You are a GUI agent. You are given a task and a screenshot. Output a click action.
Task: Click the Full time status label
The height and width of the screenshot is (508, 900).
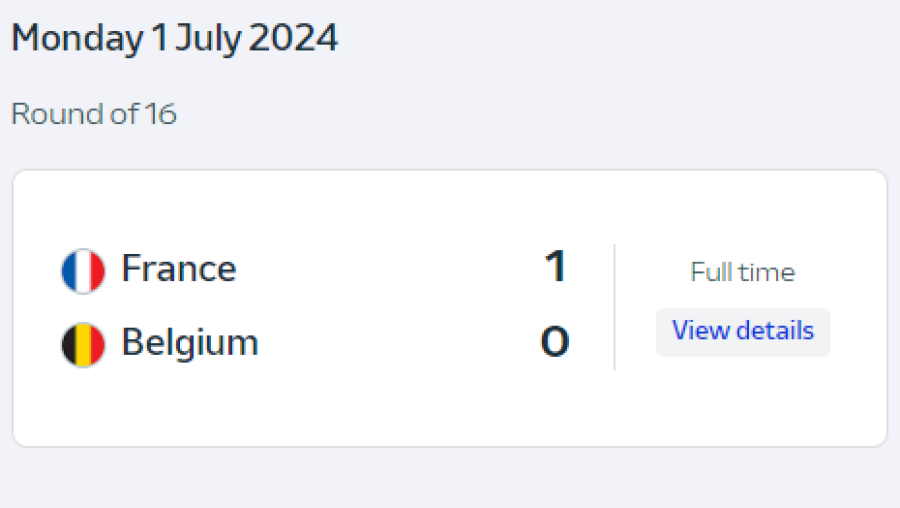click(x=743, y=272)
